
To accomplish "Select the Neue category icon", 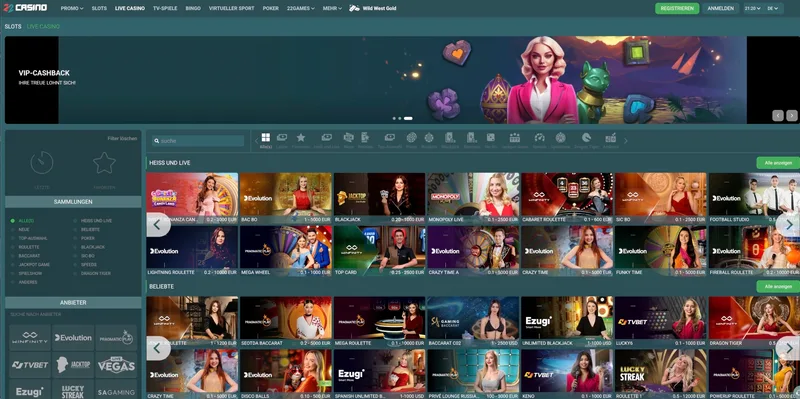I will click(348, 137).
